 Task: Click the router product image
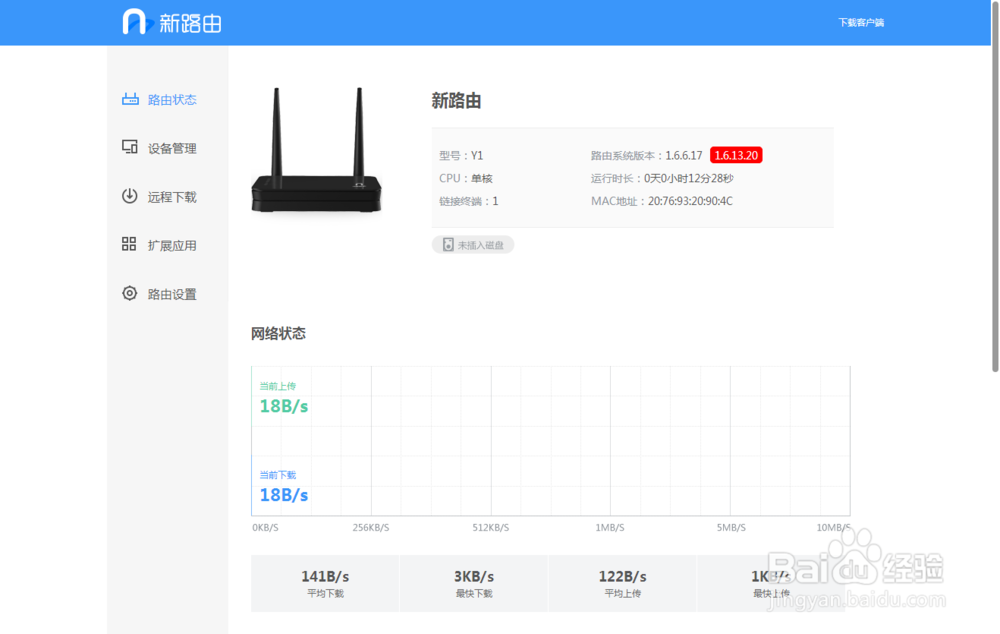click(x=316, y=150)
